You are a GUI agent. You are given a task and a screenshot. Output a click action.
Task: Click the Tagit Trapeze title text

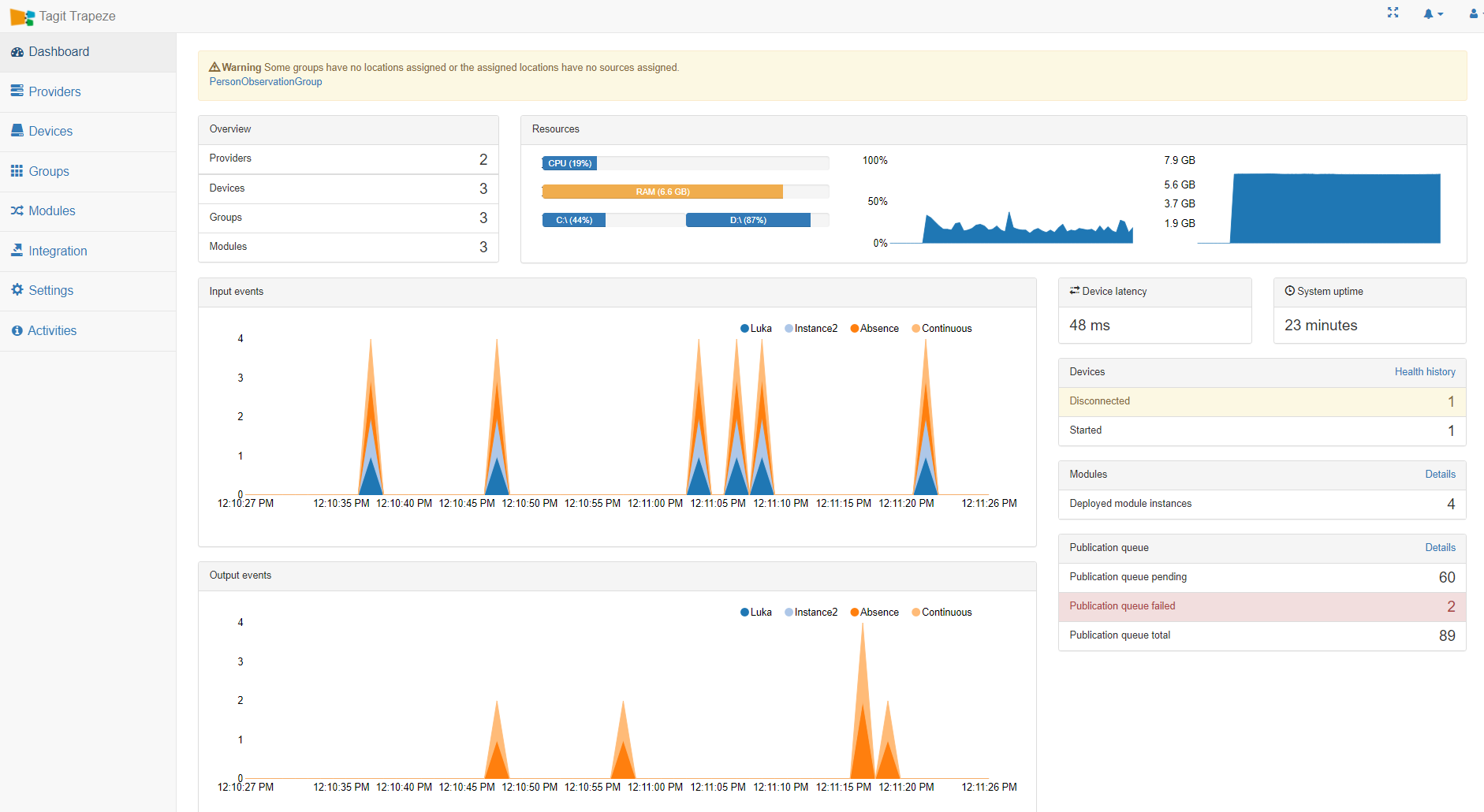[77, 16]
